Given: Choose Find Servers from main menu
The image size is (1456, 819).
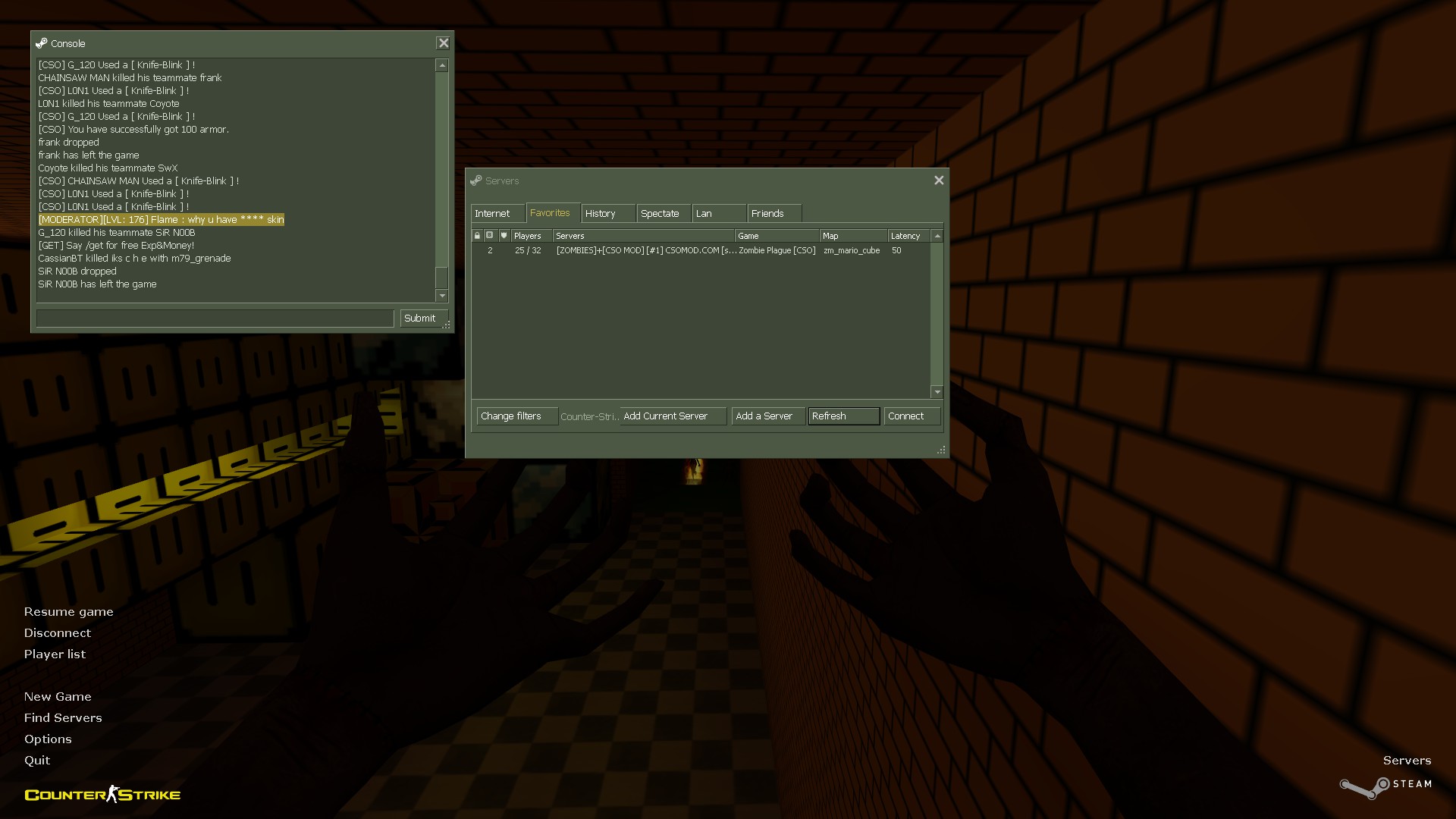Looking at the screenshot, I should pyautogui.click(x=63, y=717).
